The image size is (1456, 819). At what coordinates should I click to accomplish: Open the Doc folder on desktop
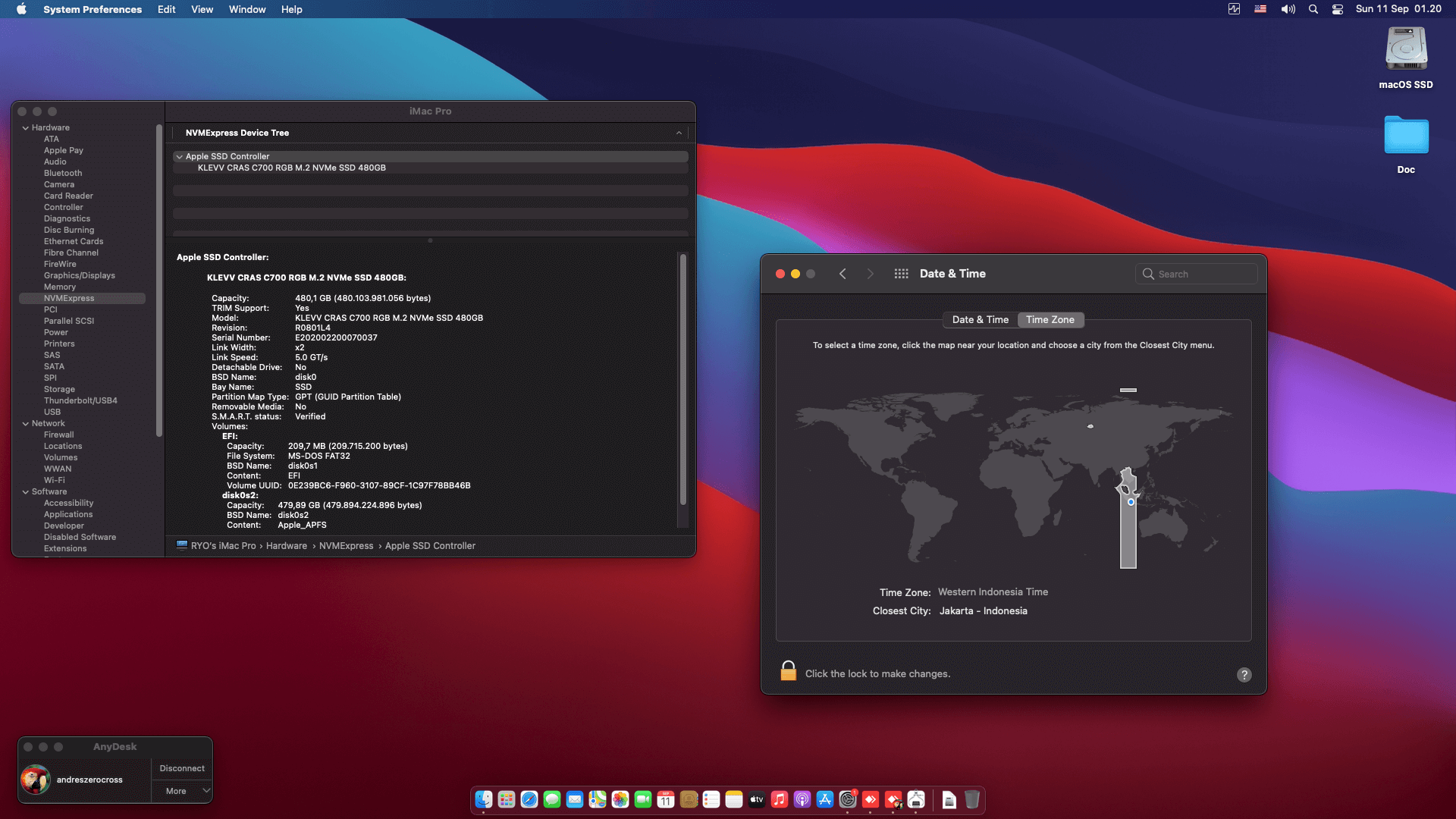point(1406,136)
